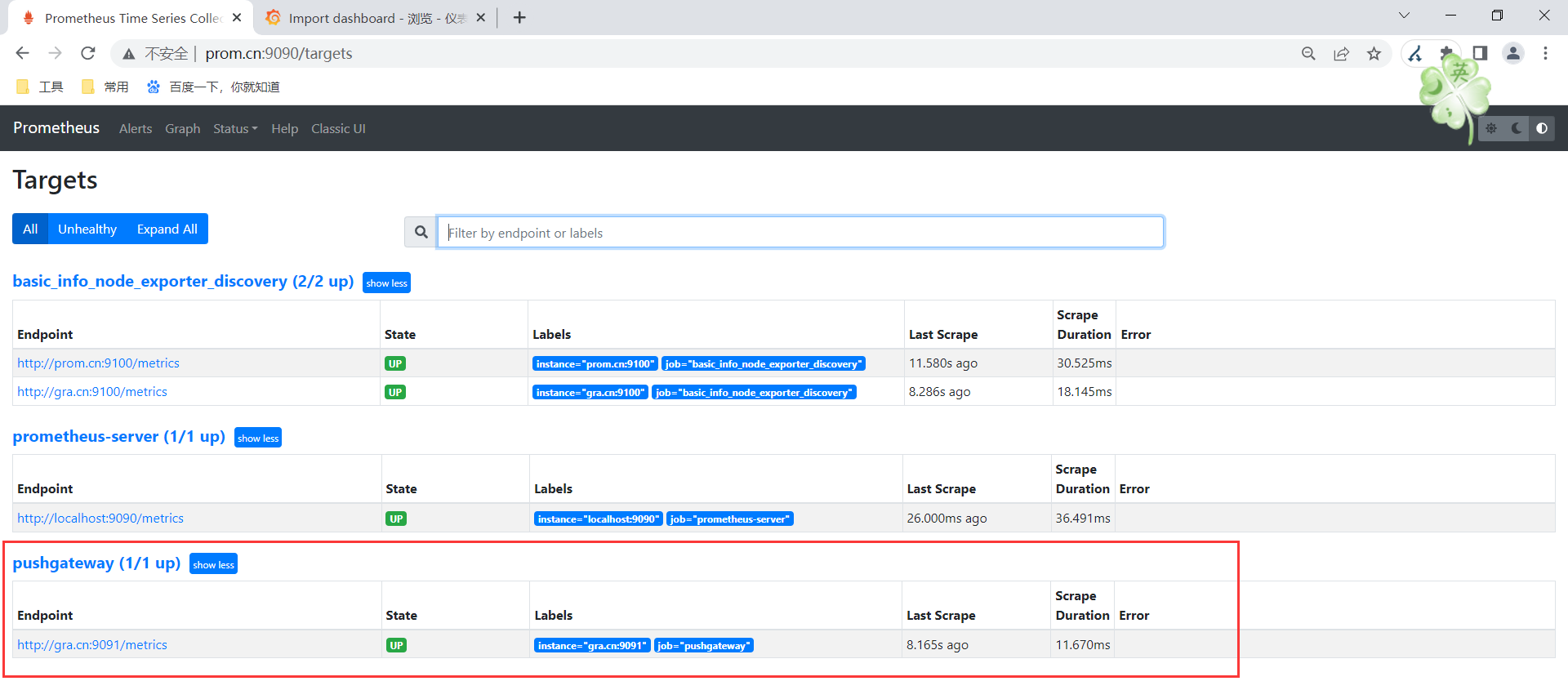Image resolution: width=1568 pixels, height=699 pixels.
Task: Open the Help menu item
Action: coord(284,129)
